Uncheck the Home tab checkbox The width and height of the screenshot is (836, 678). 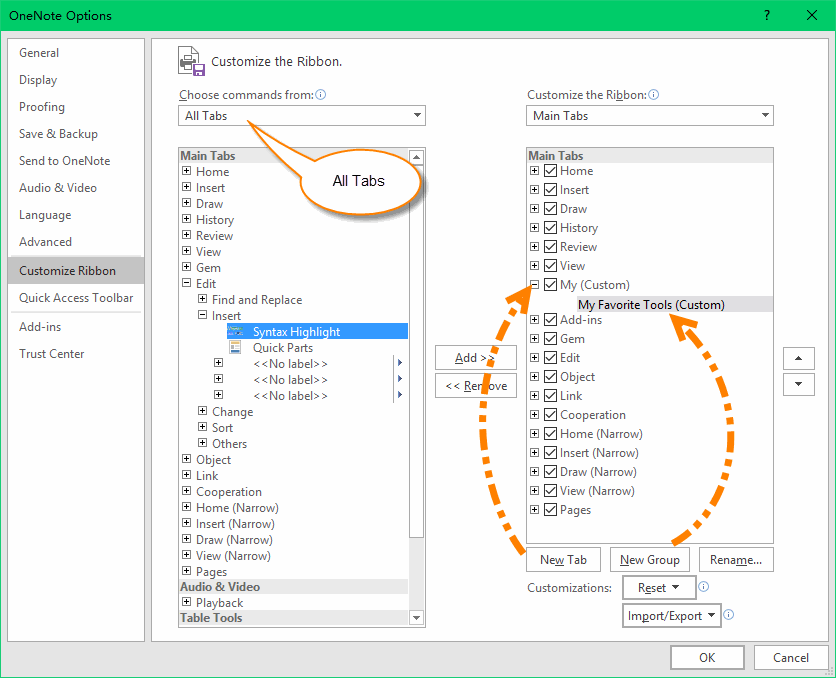tap(551, 171)
